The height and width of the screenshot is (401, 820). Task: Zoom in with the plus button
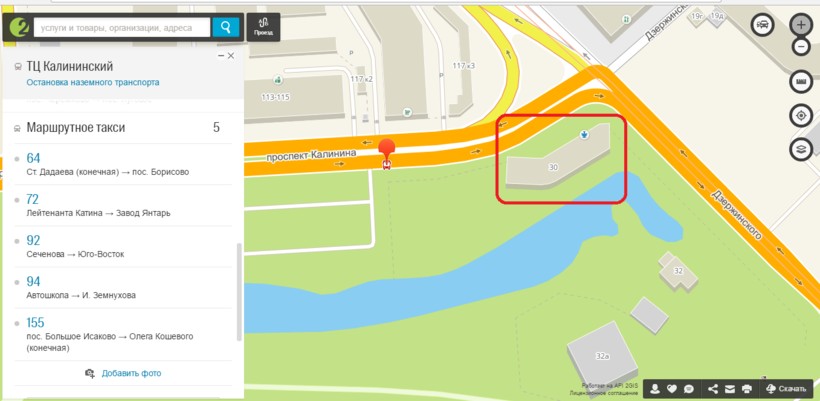coord(801,25)
